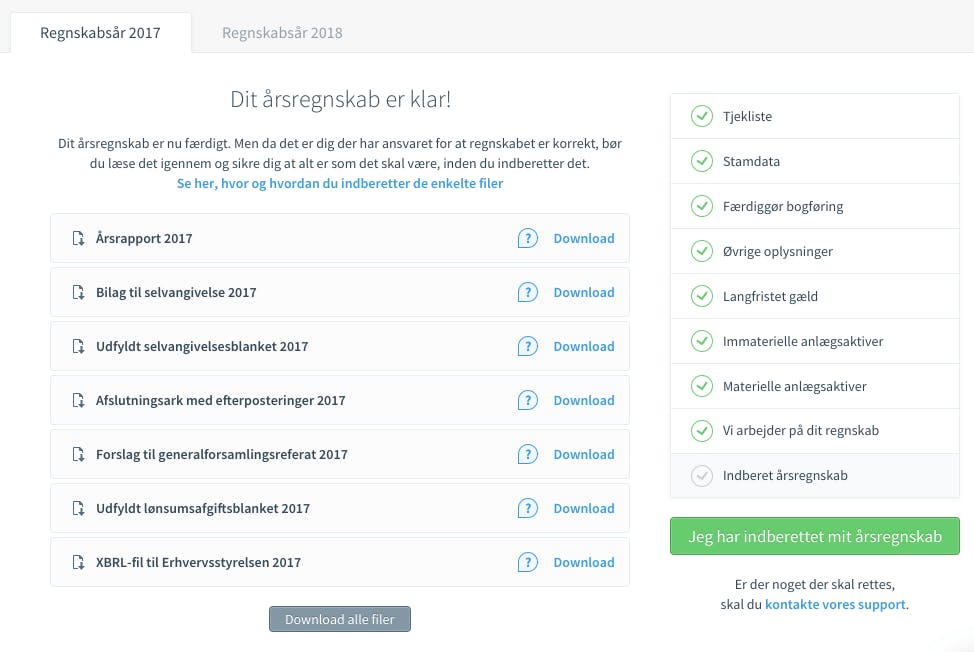
Task: Download Afslutningsark med efterposteringer 2017
Action: (x=584, y=401)
